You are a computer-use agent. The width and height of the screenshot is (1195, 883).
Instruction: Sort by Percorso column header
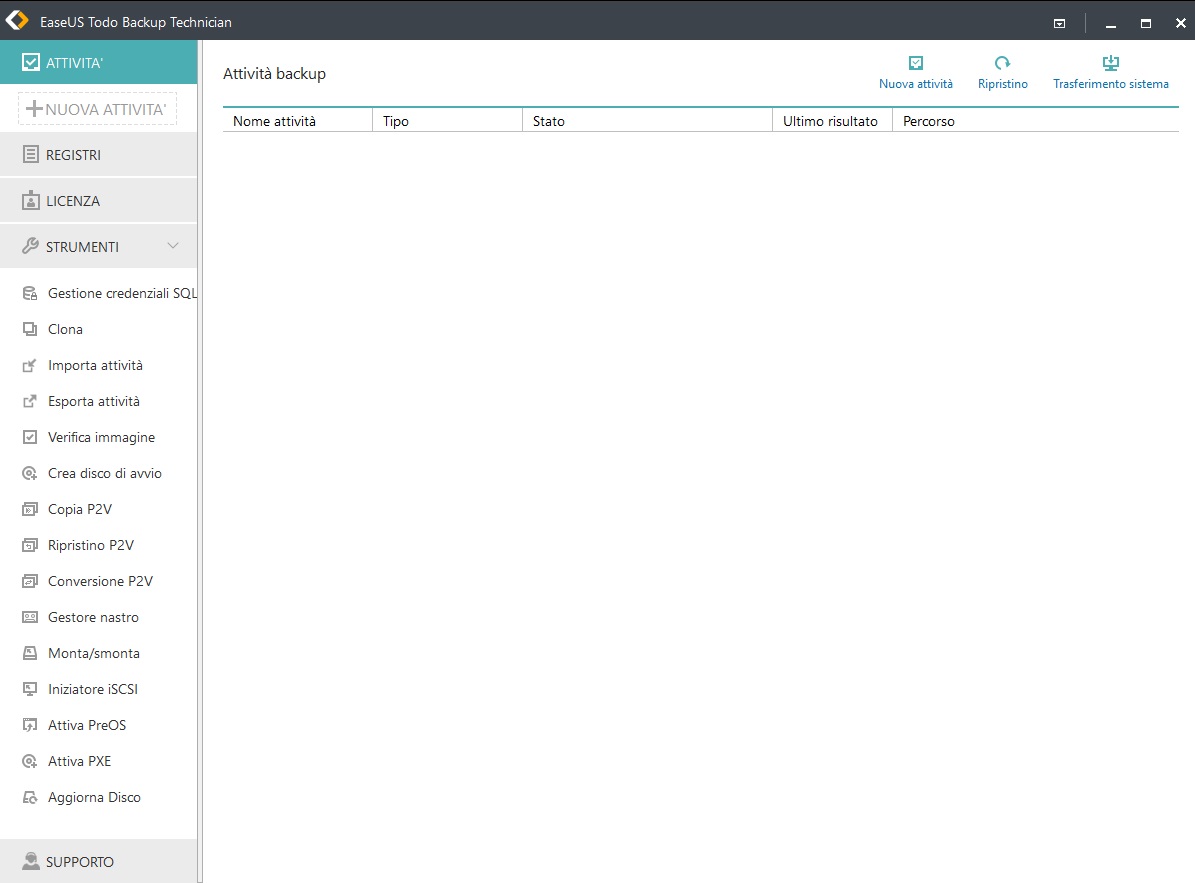[1036, 121]
